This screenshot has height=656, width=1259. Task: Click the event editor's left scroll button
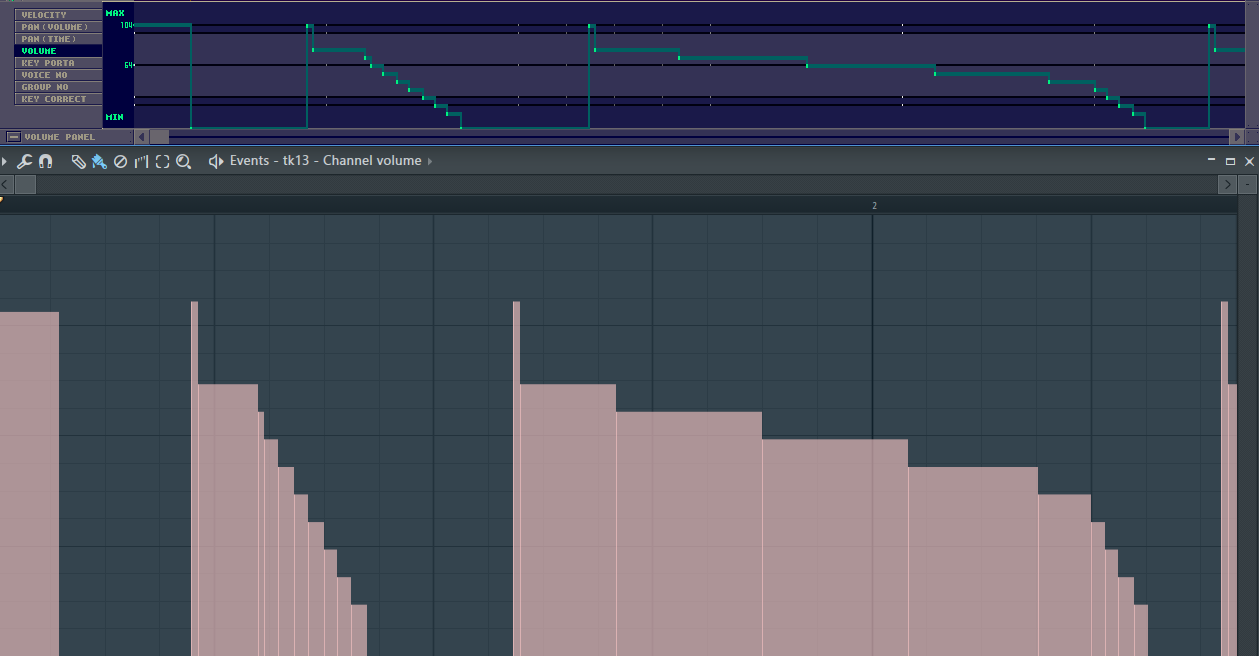point(6,185)
